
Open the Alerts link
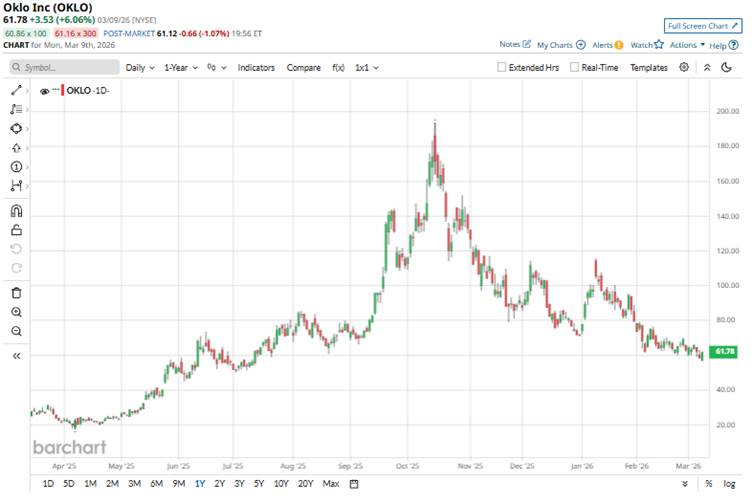(x=607, y=45)
